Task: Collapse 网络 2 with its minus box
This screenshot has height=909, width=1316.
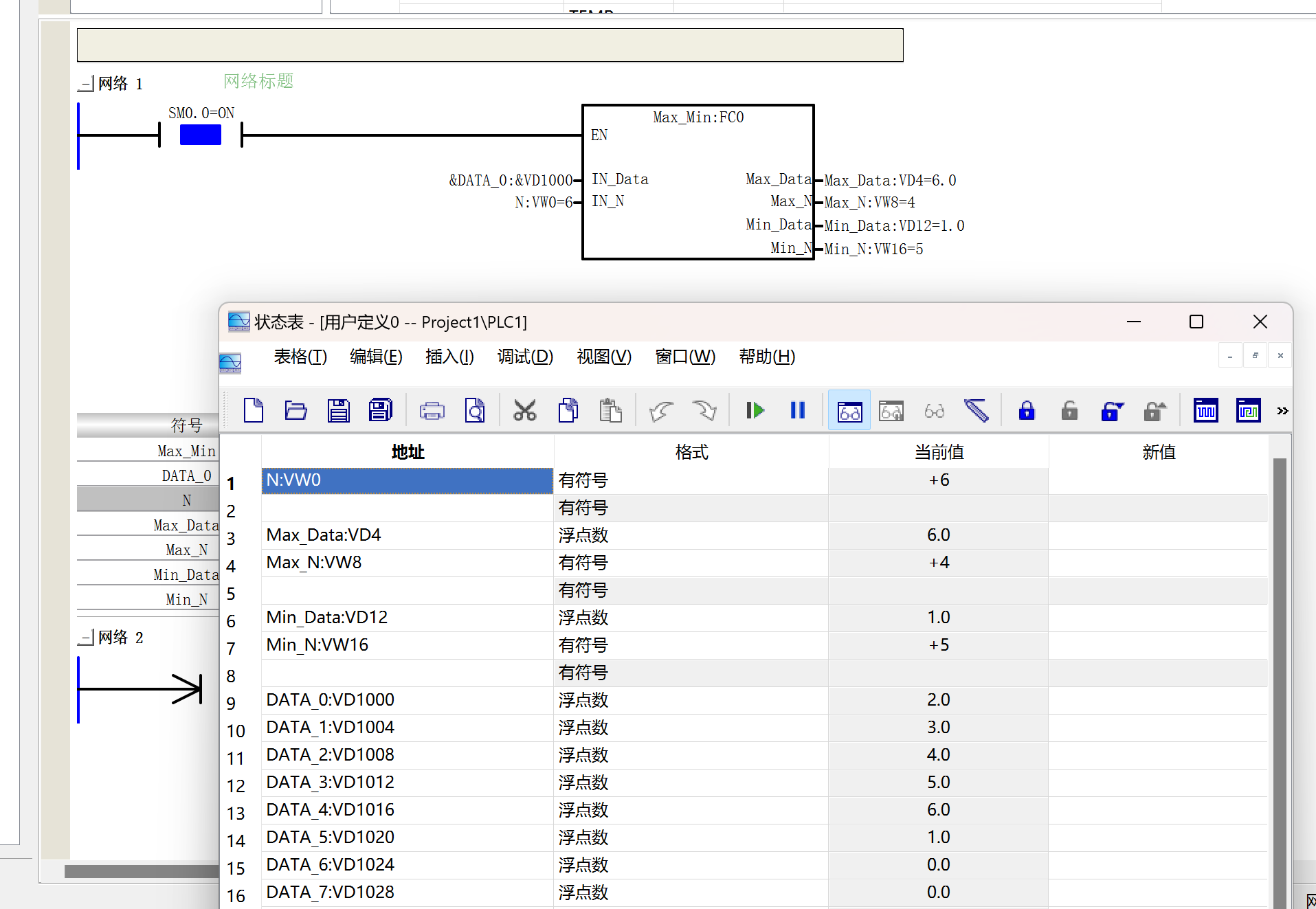Action: (87, 638)
